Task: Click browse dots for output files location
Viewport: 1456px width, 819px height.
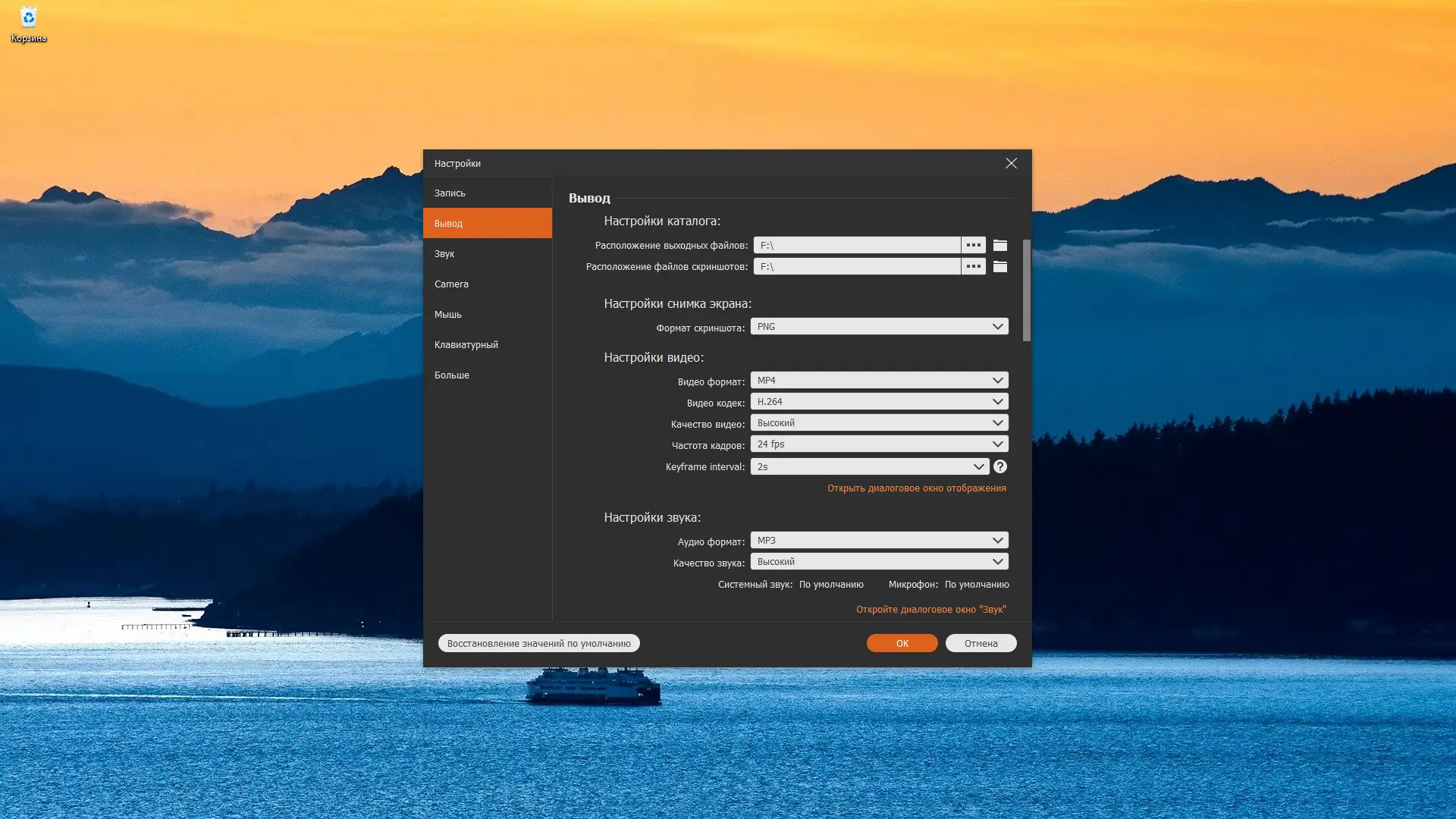Action: point(973,245)
